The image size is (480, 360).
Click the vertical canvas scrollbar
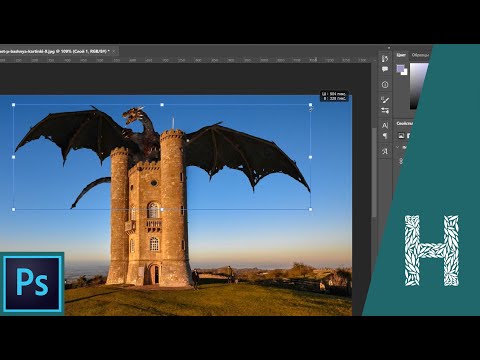[374, 172]
